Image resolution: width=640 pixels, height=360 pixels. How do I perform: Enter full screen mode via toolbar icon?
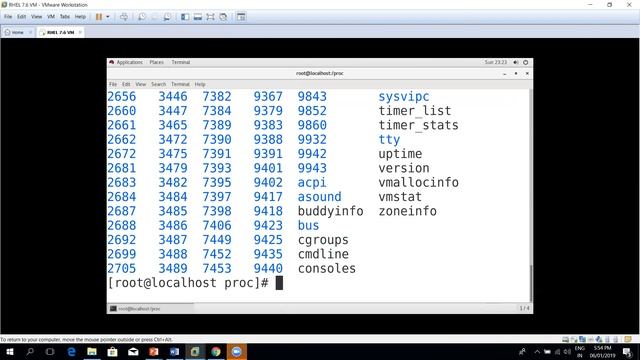pos(210,17)
